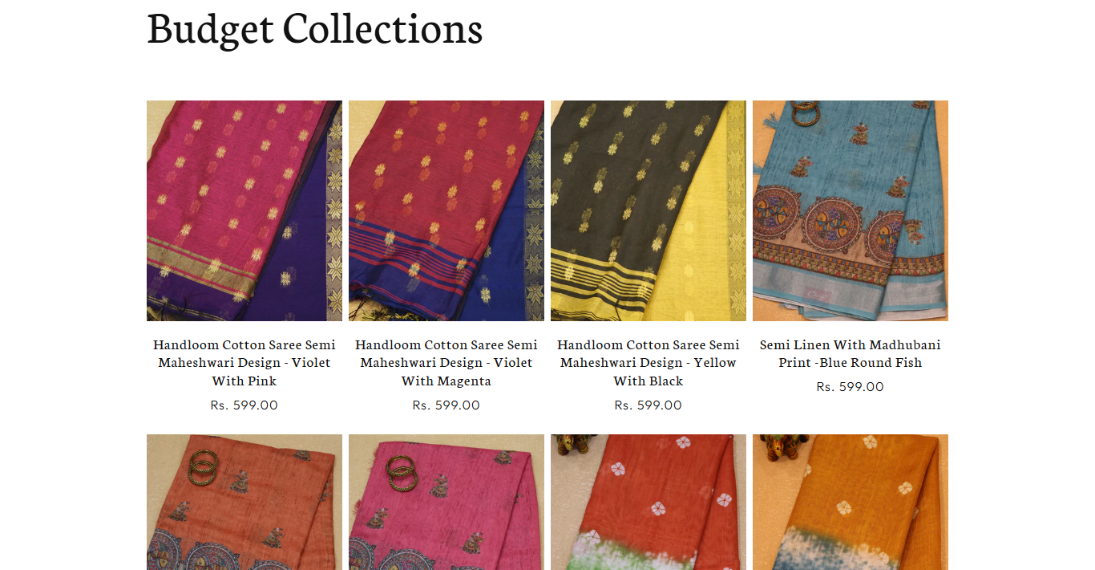Open the mustard tie-dye saree with blue border
Screen dimensions: 1095x570
pos(850,502)
